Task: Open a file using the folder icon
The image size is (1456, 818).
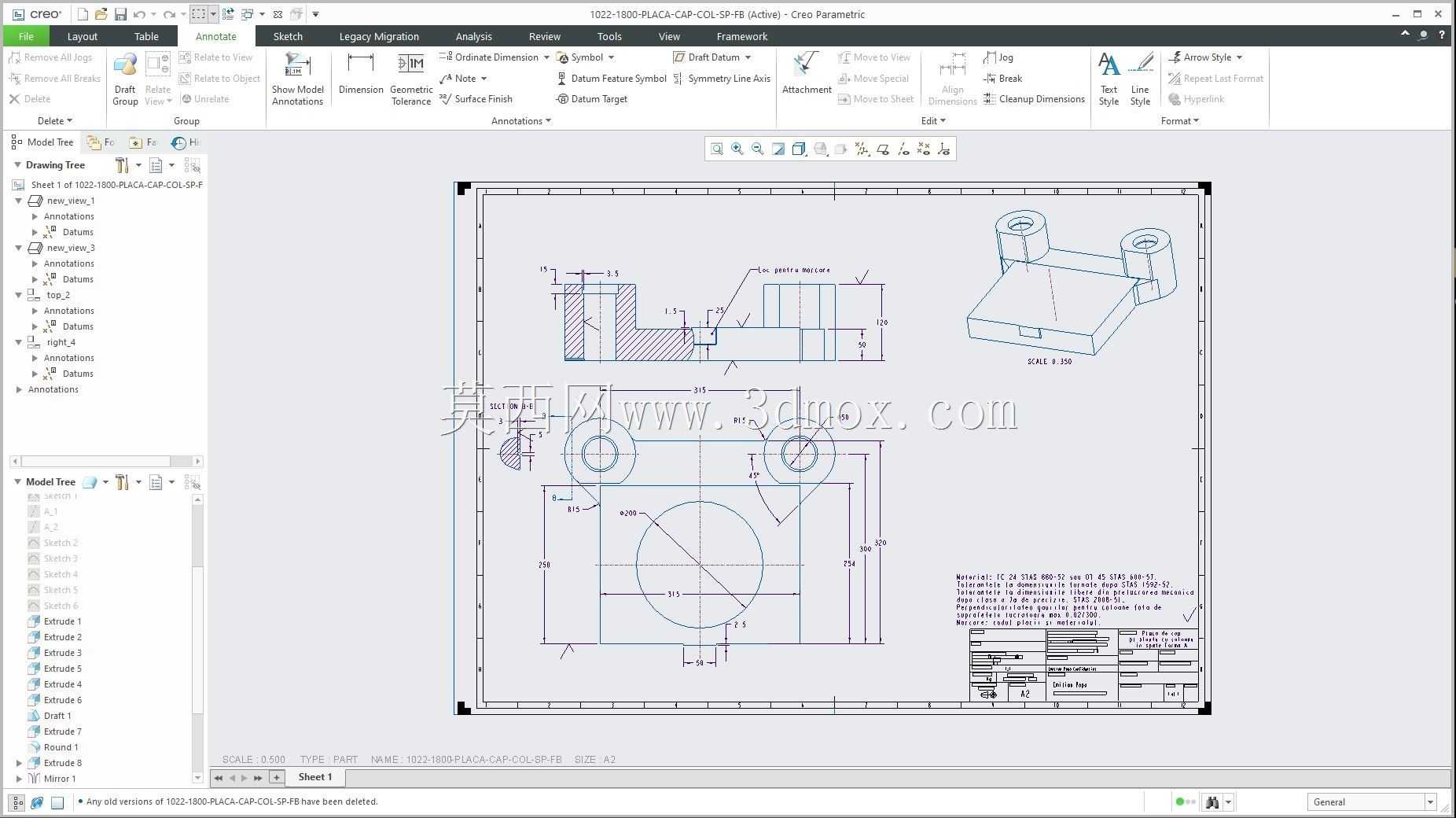Action: [101, 14]
